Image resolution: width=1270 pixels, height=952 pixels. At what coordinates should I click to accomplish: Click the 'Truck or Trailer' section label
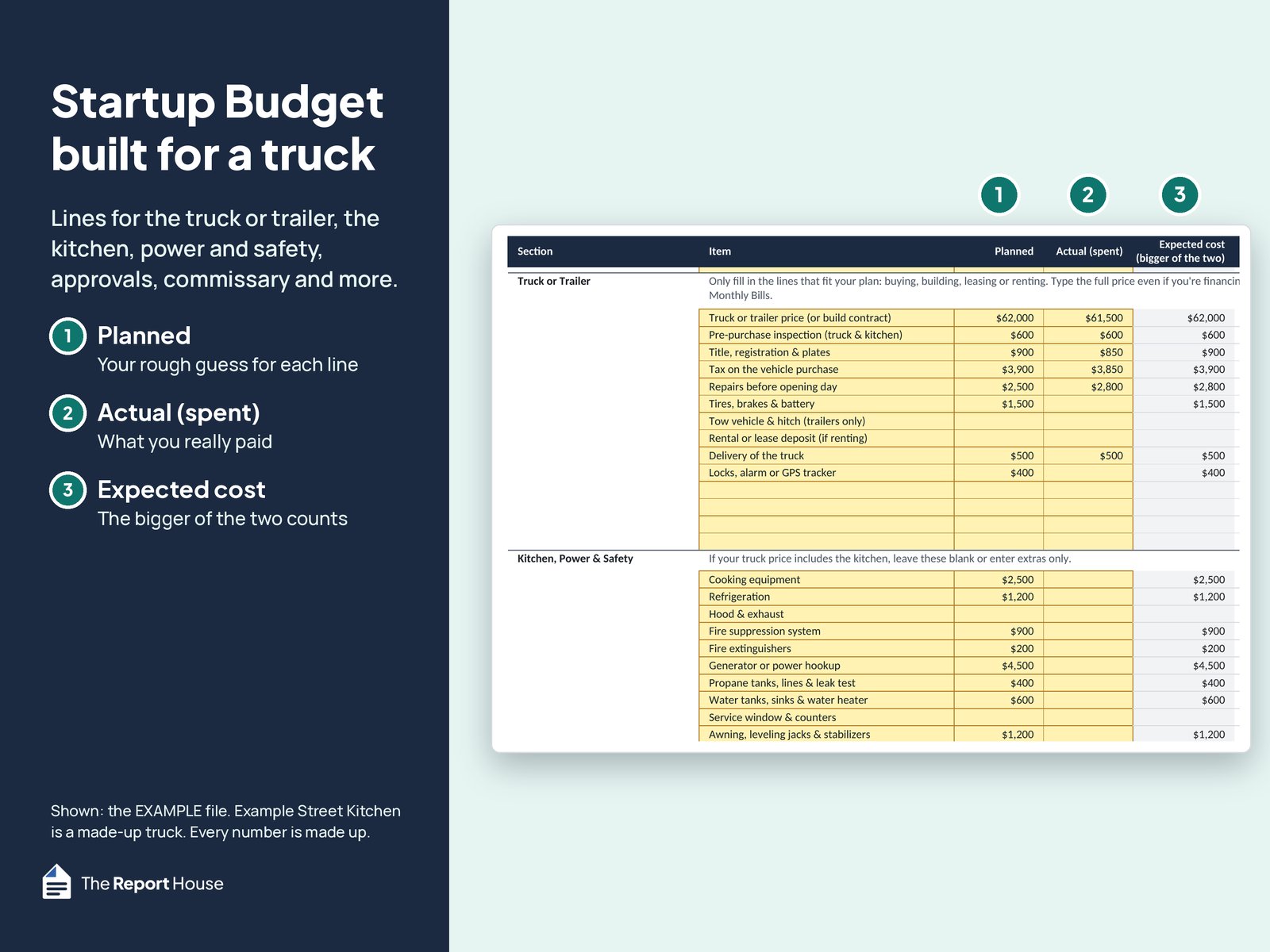(x=554, y=282)
